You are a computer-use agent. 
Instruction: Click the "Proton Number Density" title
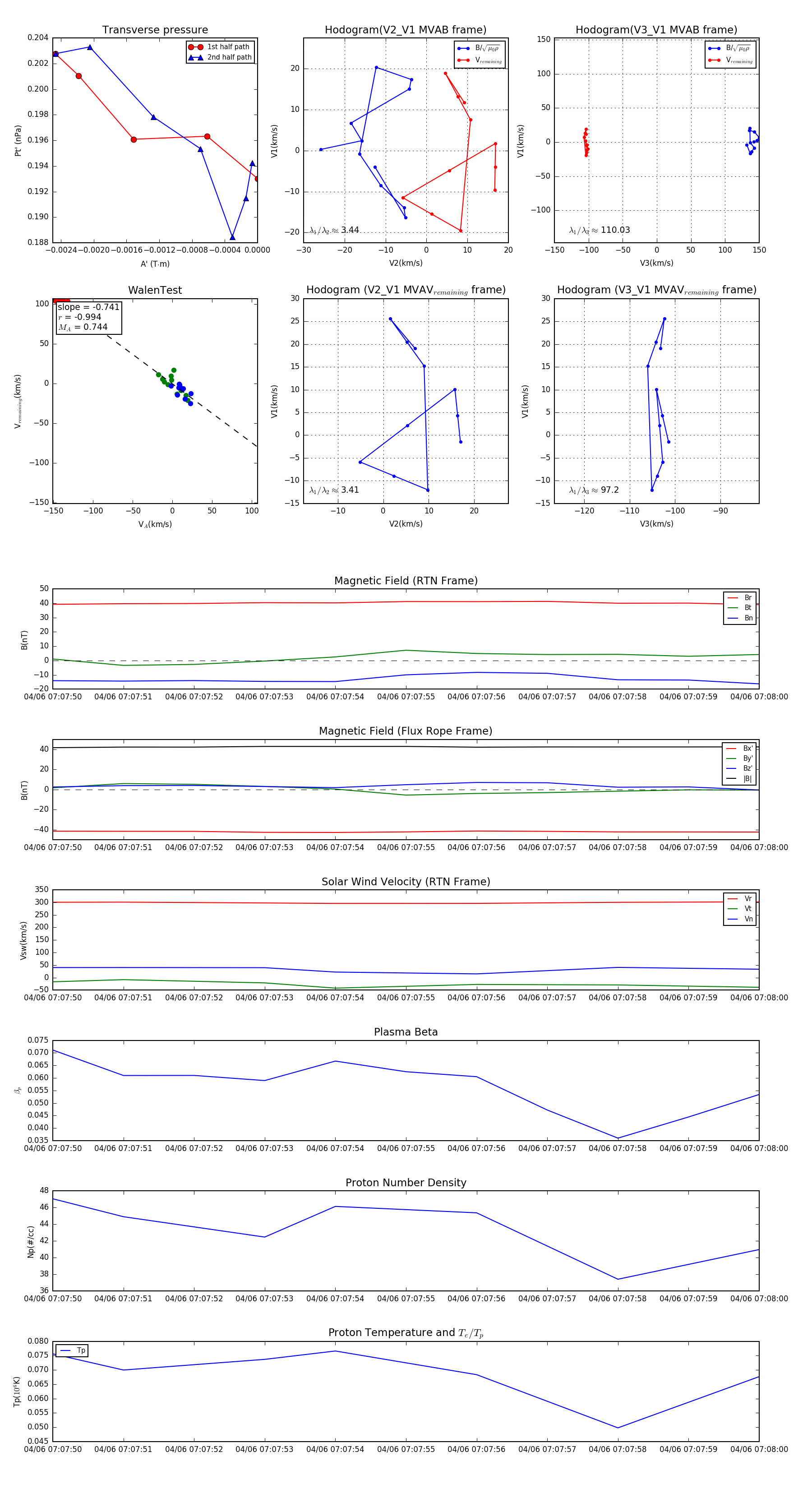[x=406, y=1183]
